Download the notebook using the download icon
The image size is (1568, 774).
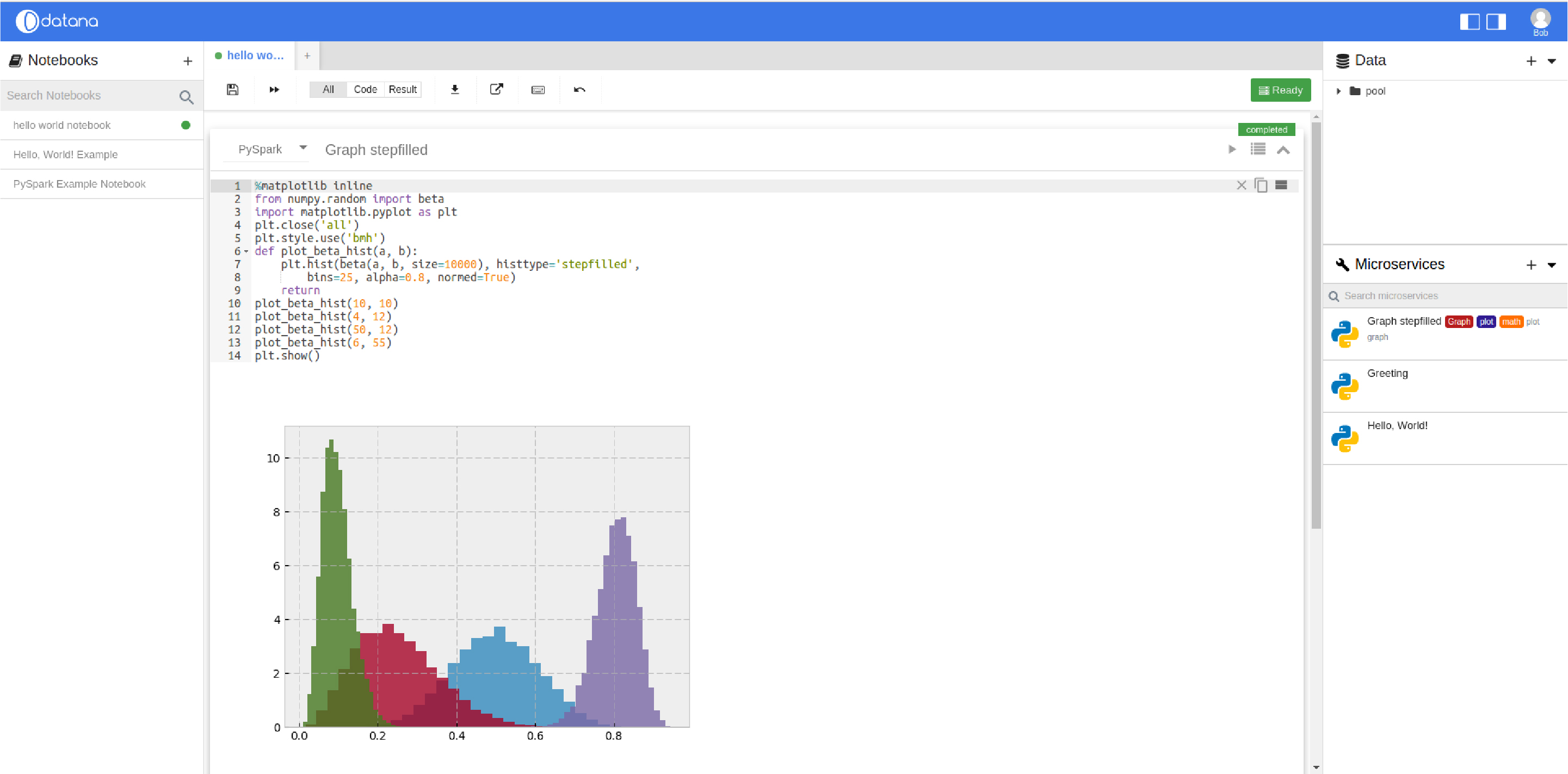tap(454, 89)
